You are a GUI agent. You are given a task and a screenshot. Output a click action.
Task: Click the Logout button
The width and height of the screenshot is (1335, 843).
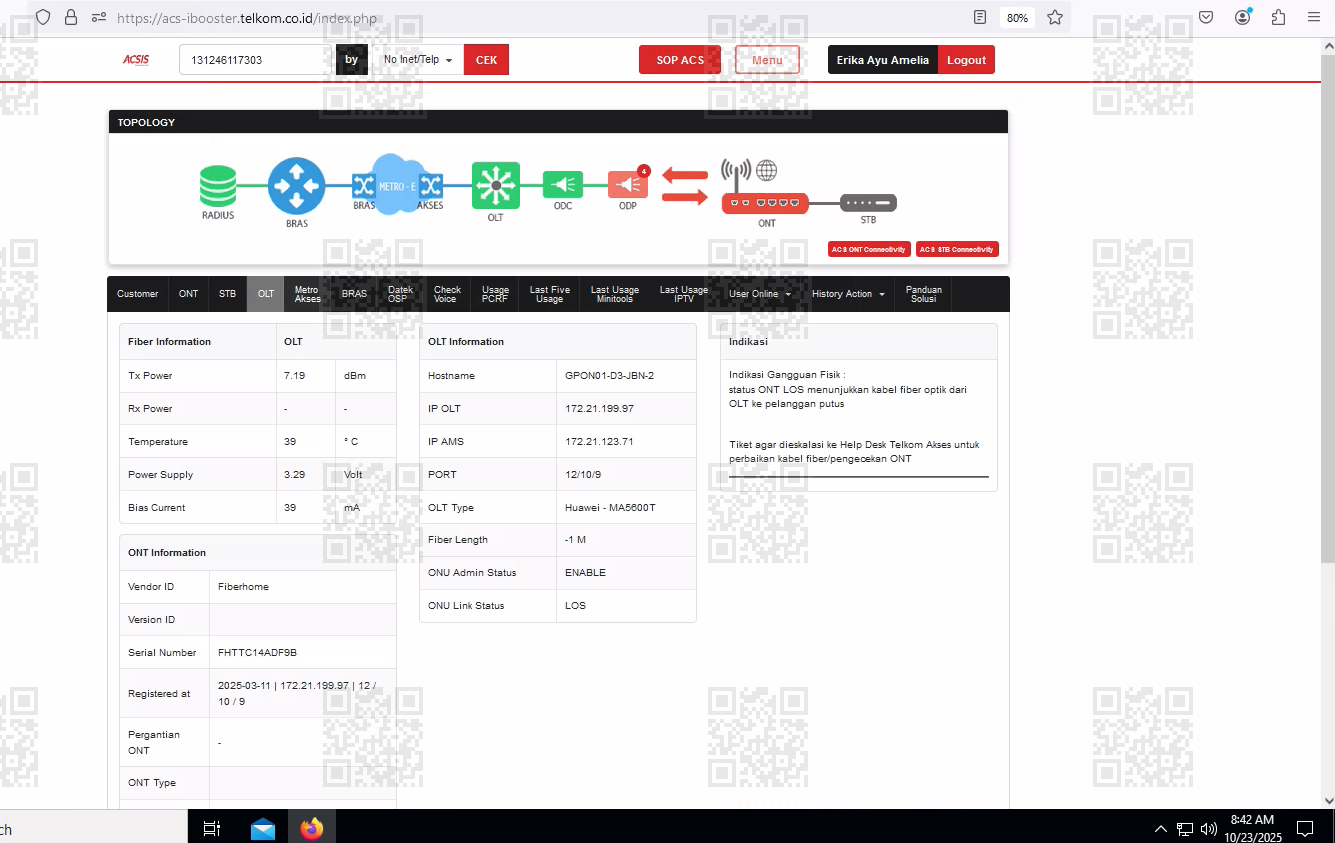(967, 60)
